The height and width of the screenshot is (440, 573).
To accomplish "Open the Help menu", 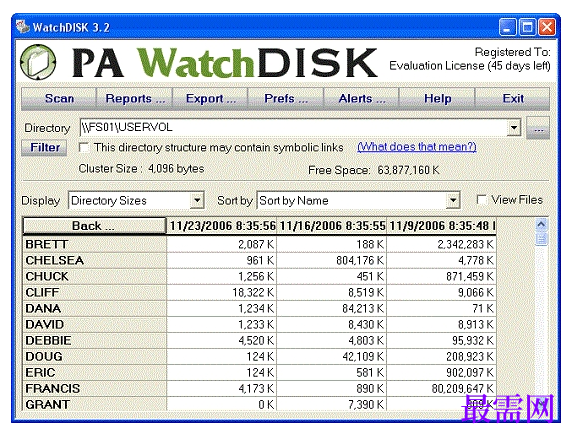I will [437, 99].
